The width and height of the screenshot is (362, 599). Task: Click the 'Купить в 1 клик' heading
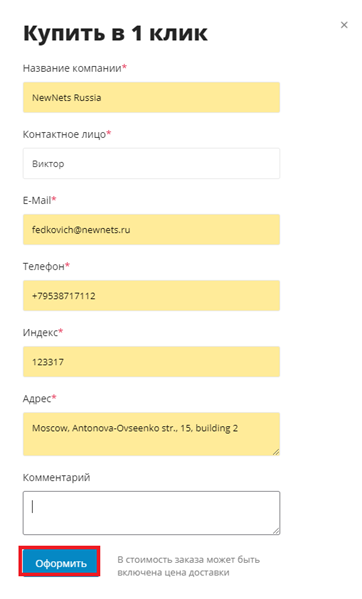click(115, 33)
